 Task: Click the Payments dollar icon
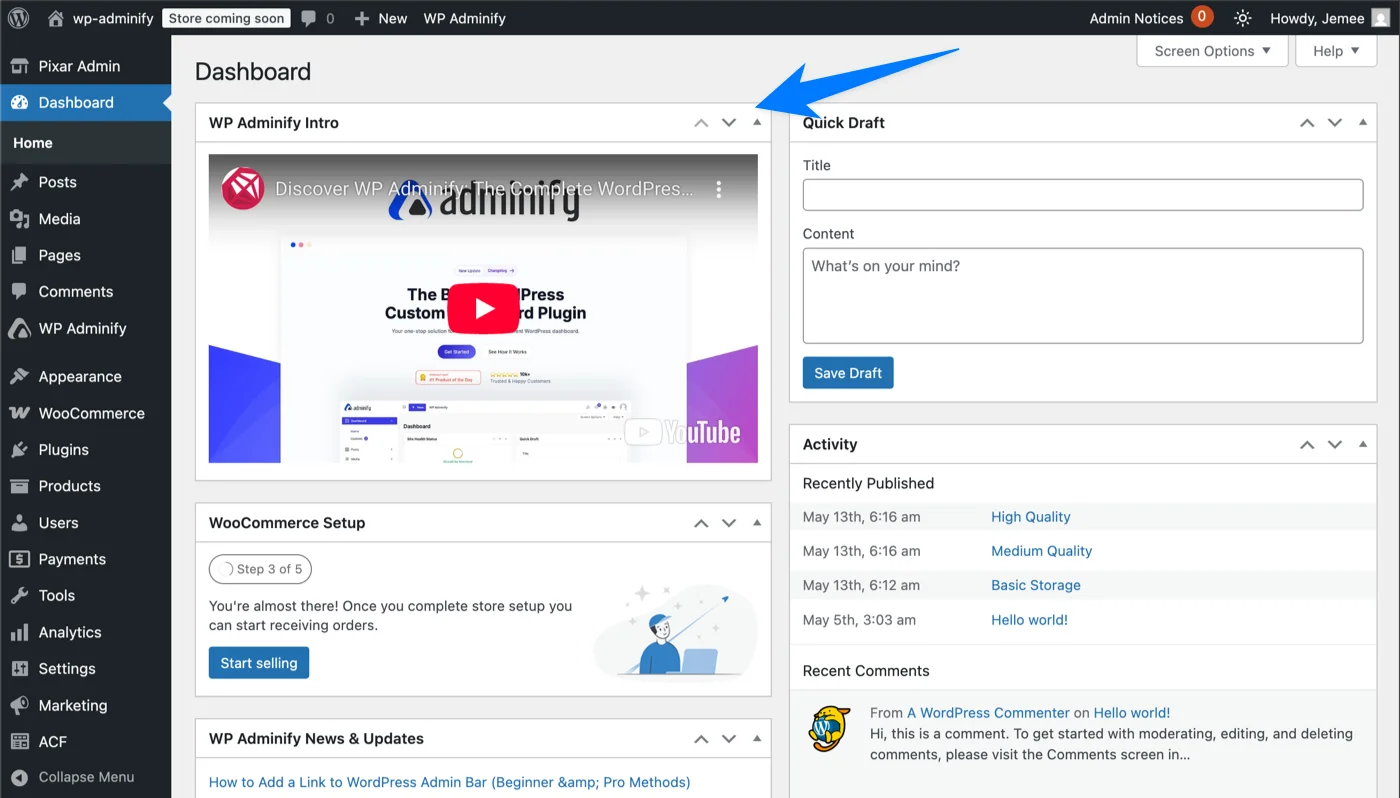(19, 559)
